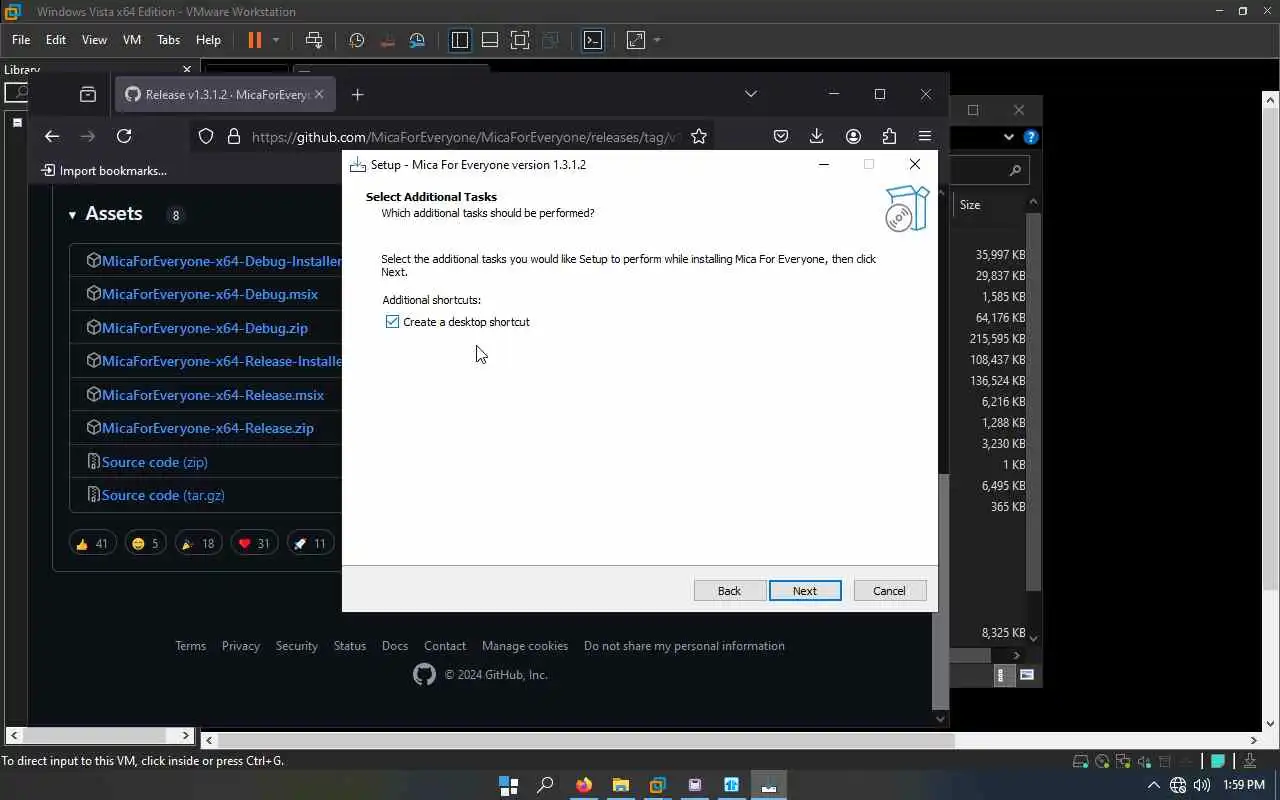Enter VMware full screen mode icon

click(520, 40)
